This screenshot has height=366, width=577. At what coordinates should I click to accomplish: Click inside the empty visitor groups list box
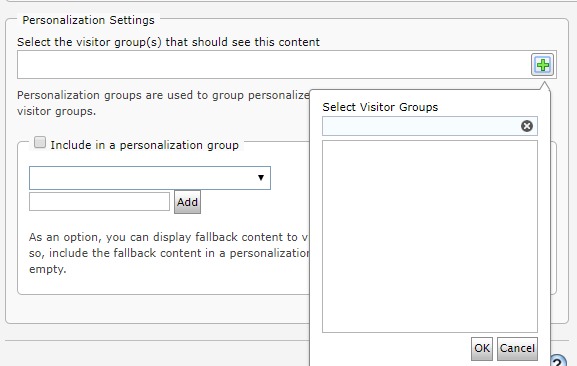click(430, 237)
